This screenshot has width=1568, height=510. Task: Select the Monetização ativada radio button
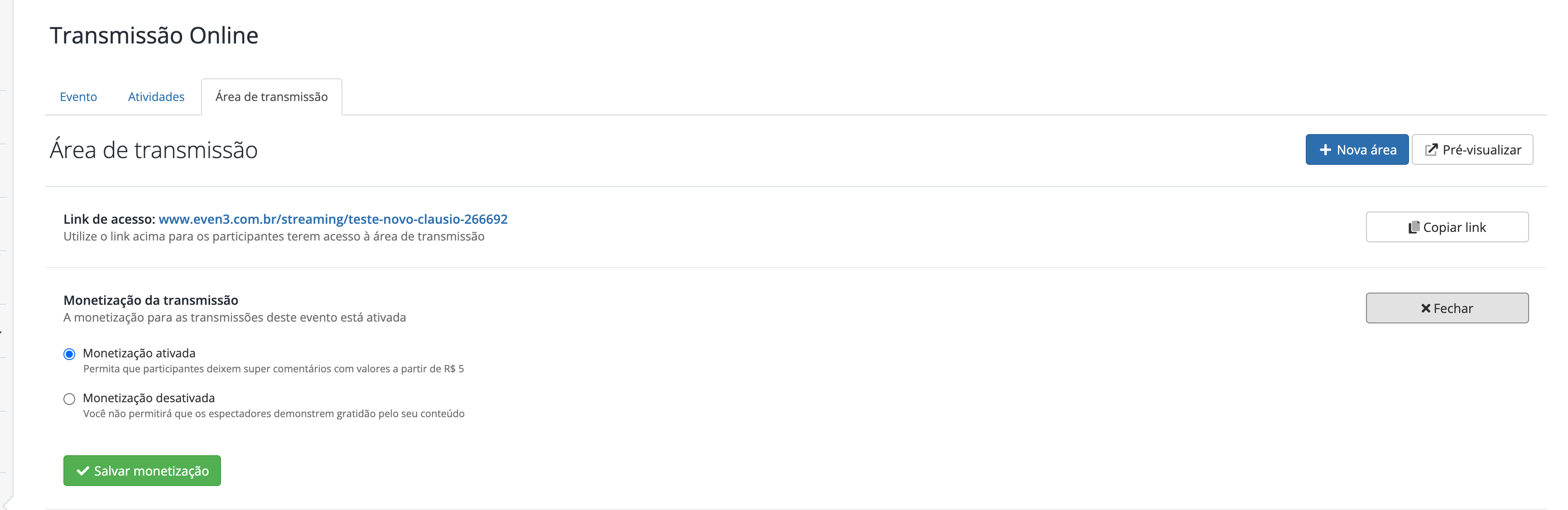click(69, 354)
